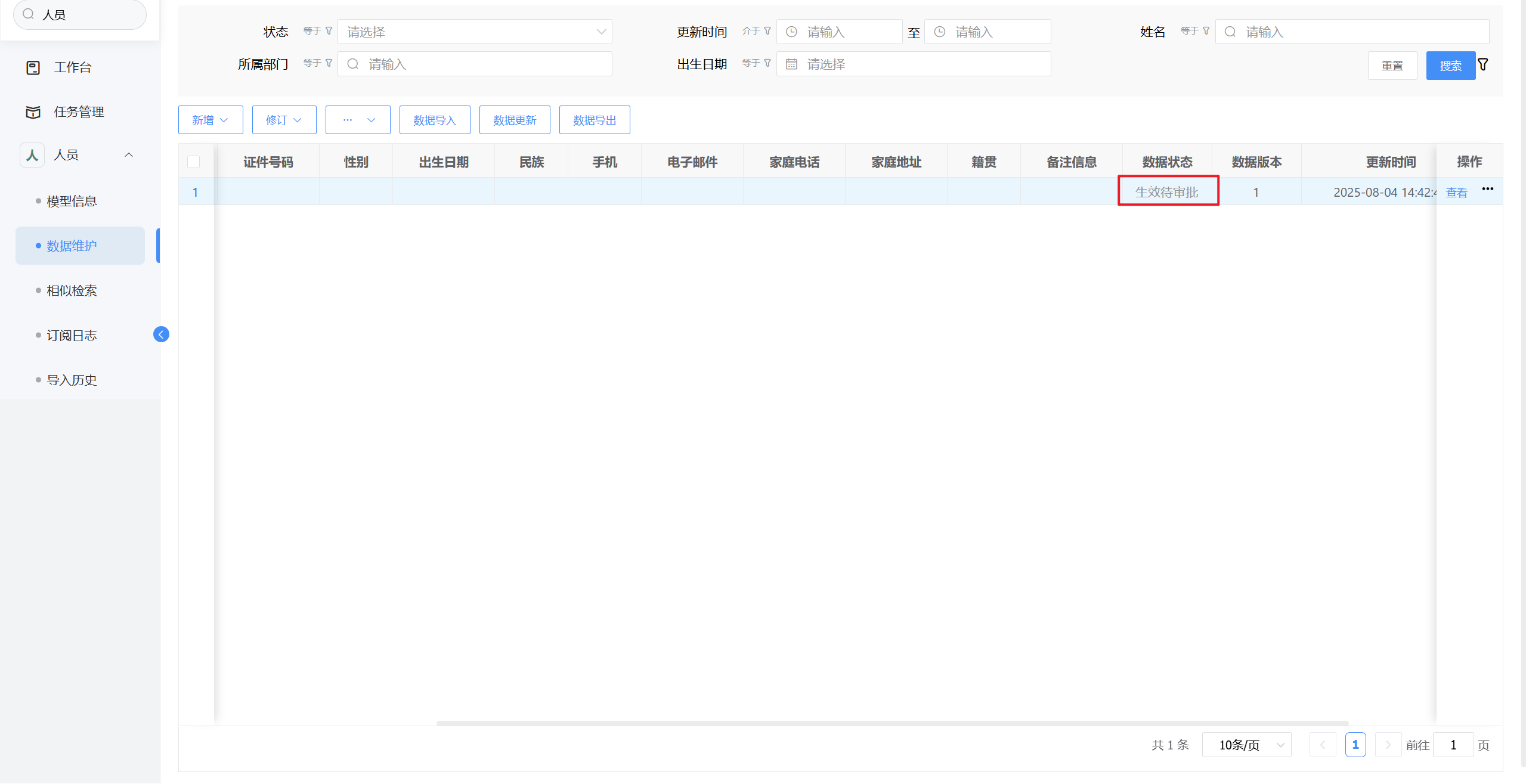
Task: Expand the 新增 dropdown button
Action: tap(210, 120)
